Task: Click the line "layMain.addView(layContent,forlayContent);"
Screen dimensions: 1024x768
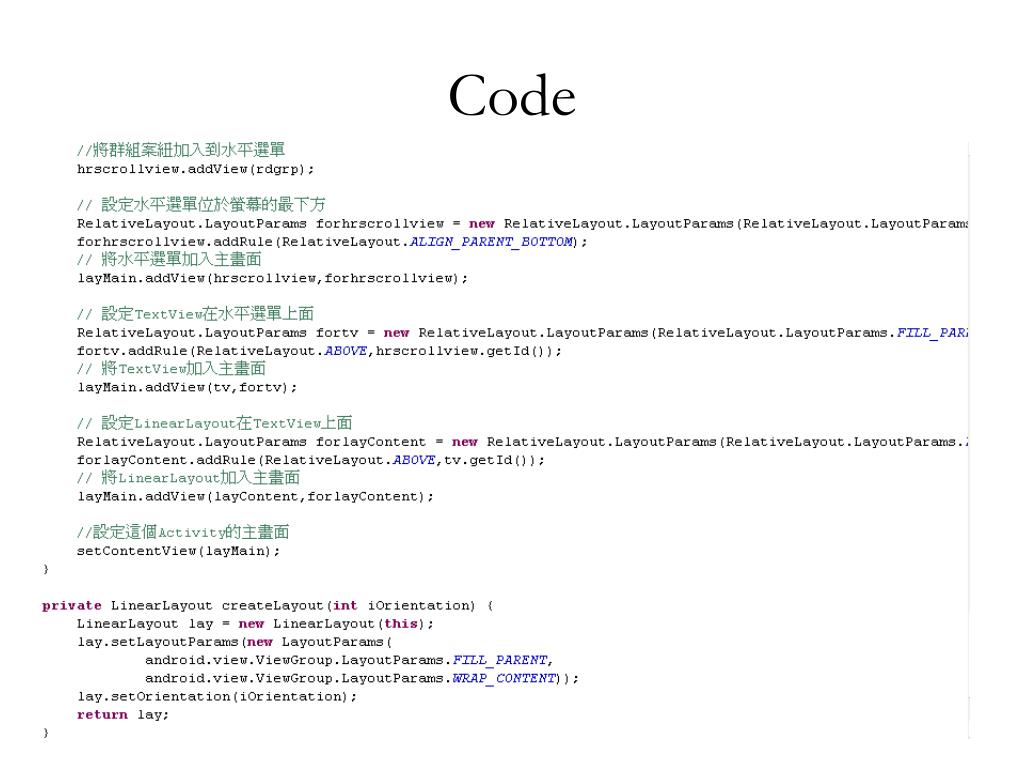Action: (x=255, y=496)
